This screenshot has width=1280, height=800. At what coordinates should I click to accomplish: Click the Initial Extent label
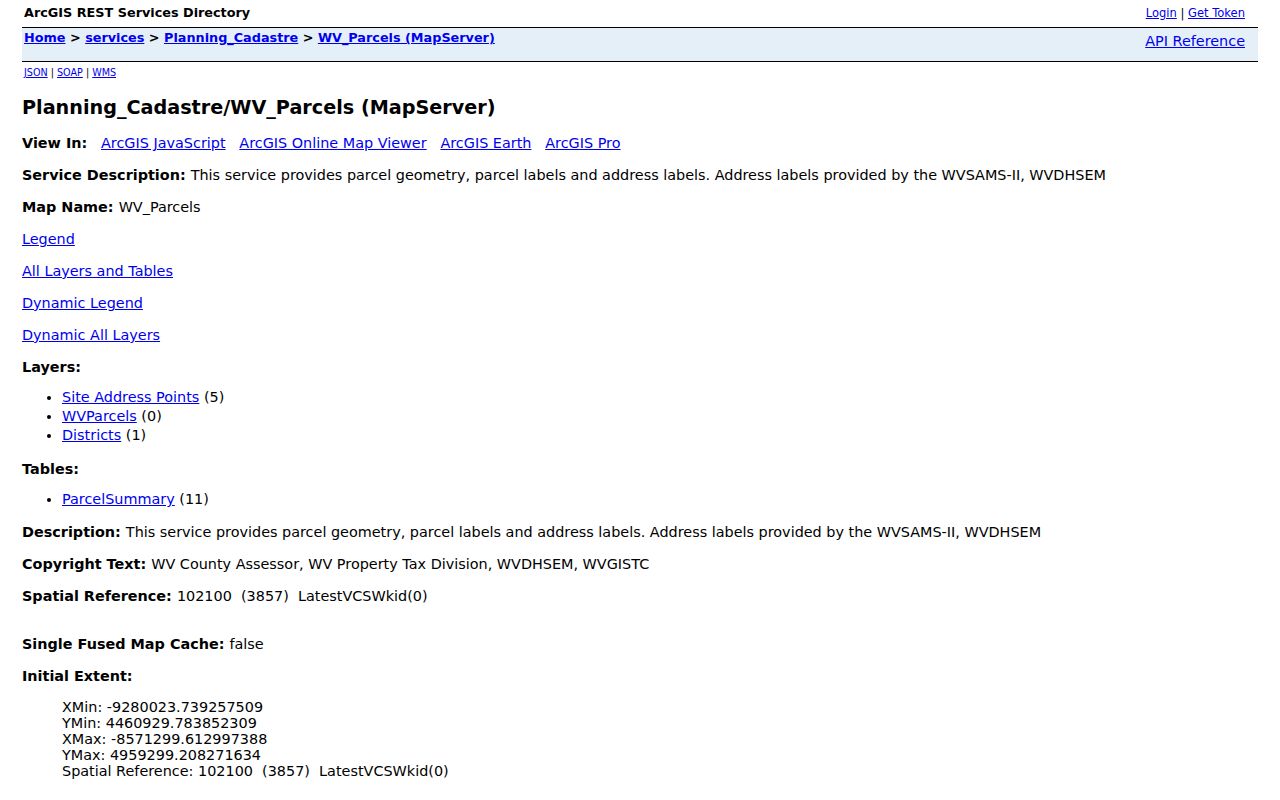pyautogui.click(x=77, y=676)
